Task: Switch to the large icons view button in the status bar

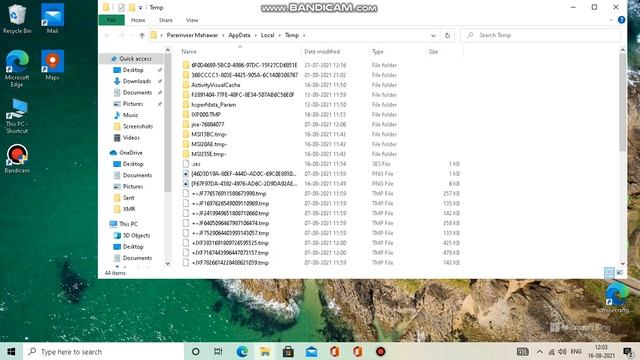Action: [620, 272]
